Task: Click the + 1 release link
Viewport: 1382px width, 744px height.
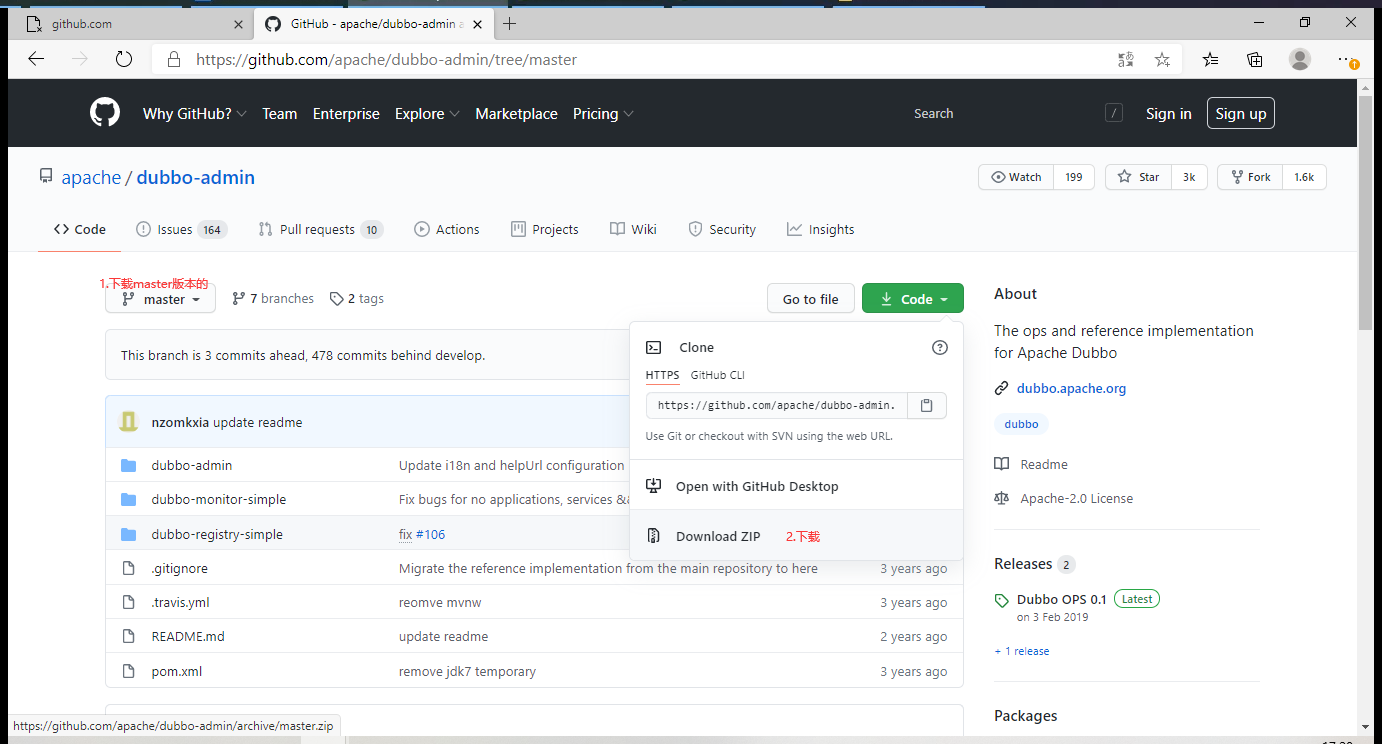Action: pyautogui.click(x=1022, y=651)
